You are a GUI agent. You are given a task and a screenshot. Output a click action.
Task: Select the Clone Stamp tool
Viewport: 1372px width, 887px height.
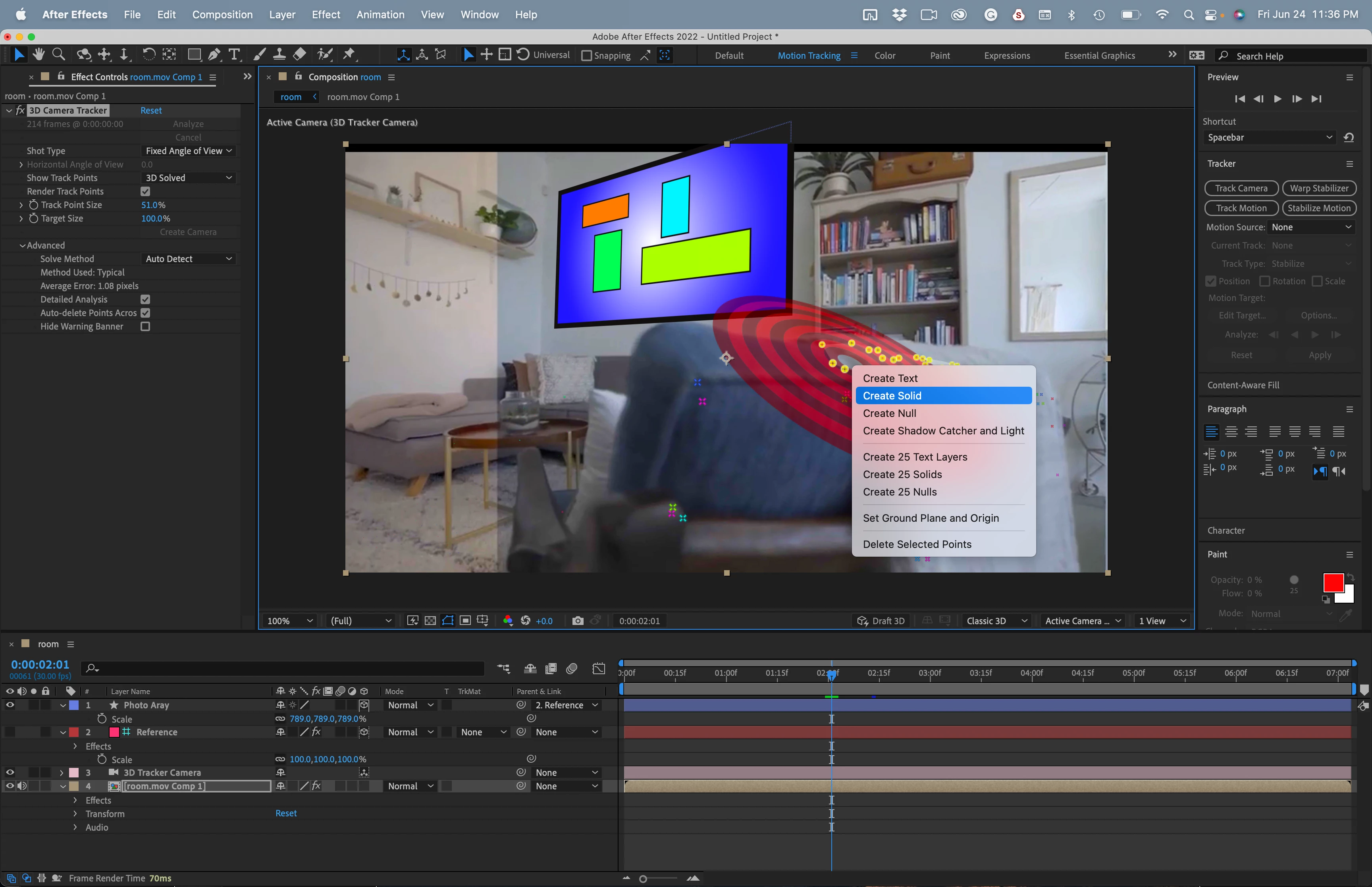[279, 55]
